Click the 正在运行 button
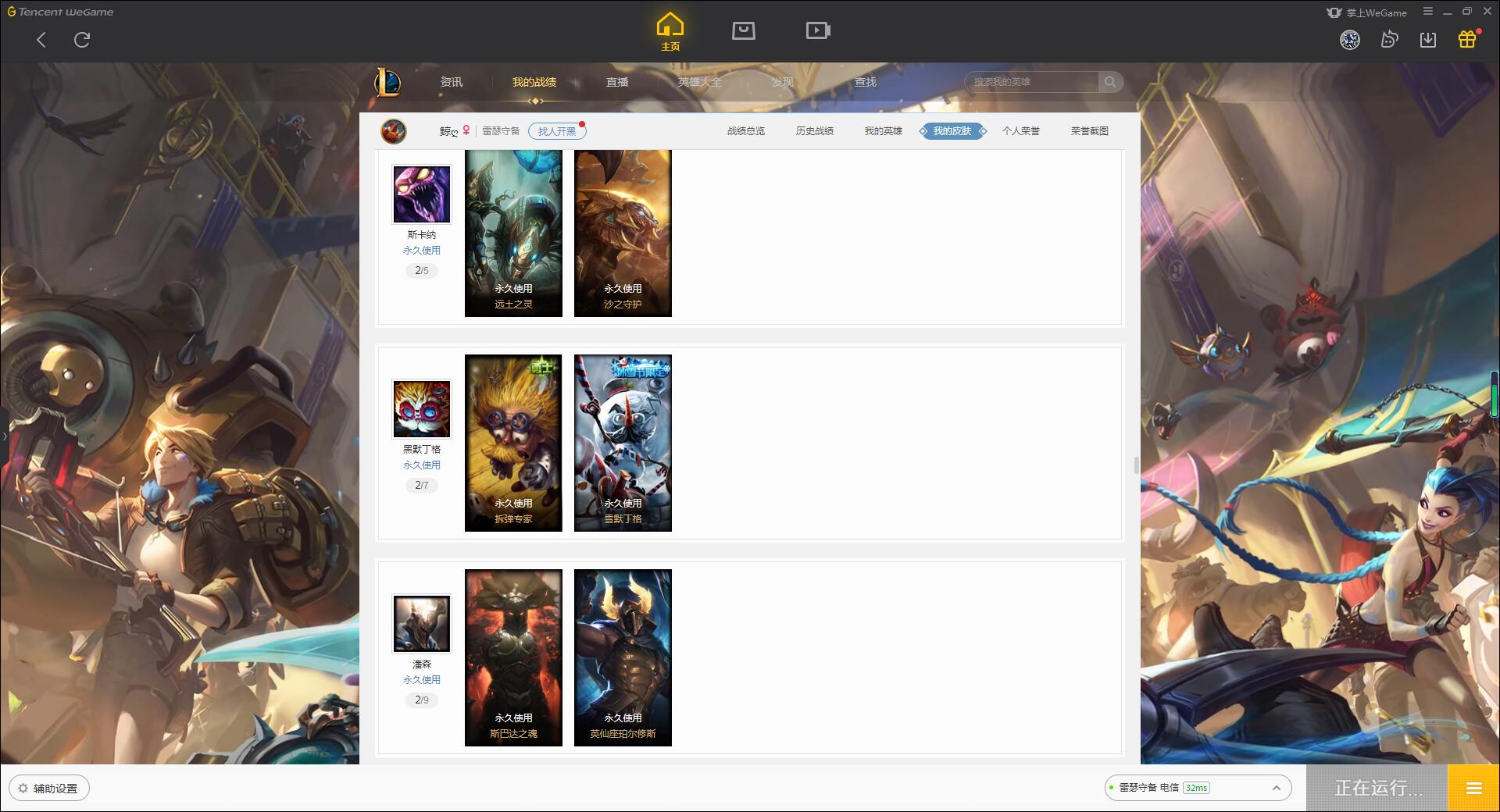This screenshot has height=812, width=1500. (x=1377, y=789)
